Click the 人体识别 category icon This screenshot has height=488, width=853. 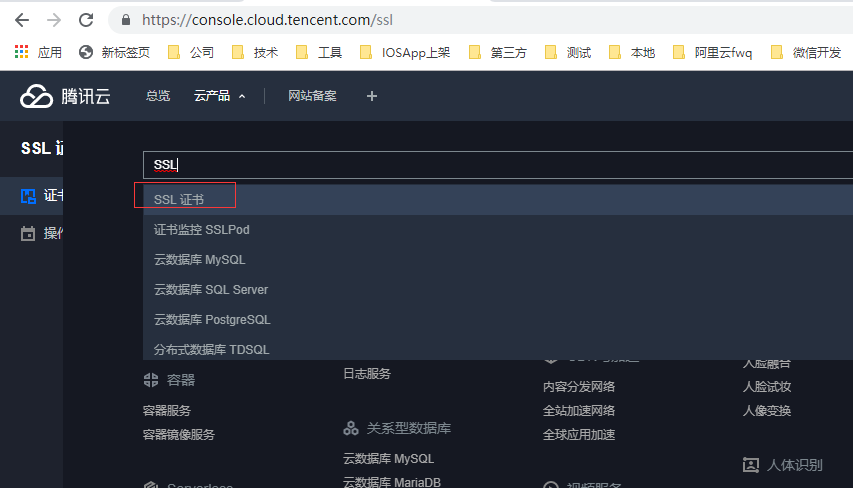tap(751, 465)
